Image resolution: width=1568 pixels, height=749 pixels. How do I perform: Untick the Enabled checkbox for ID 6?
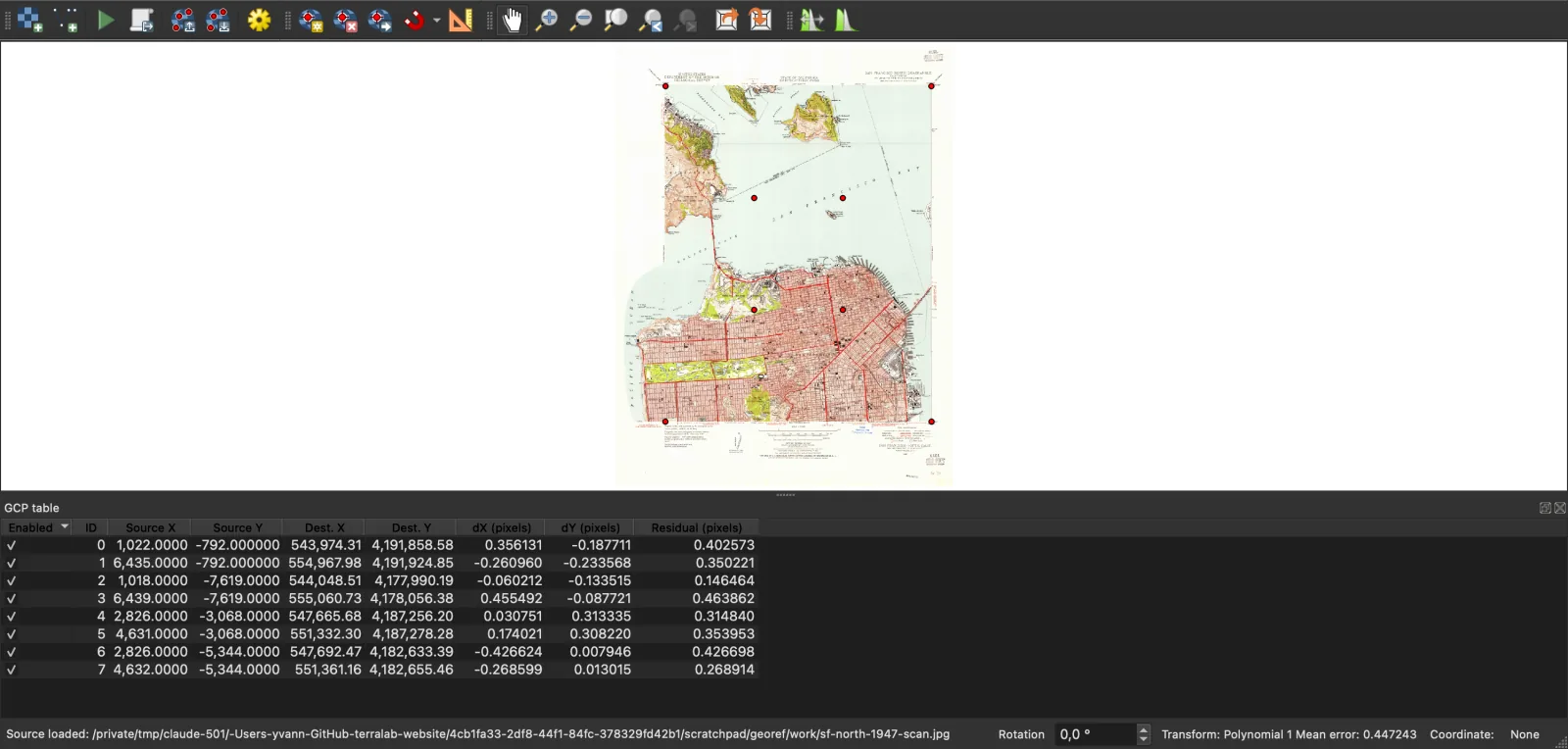(12, 652)
